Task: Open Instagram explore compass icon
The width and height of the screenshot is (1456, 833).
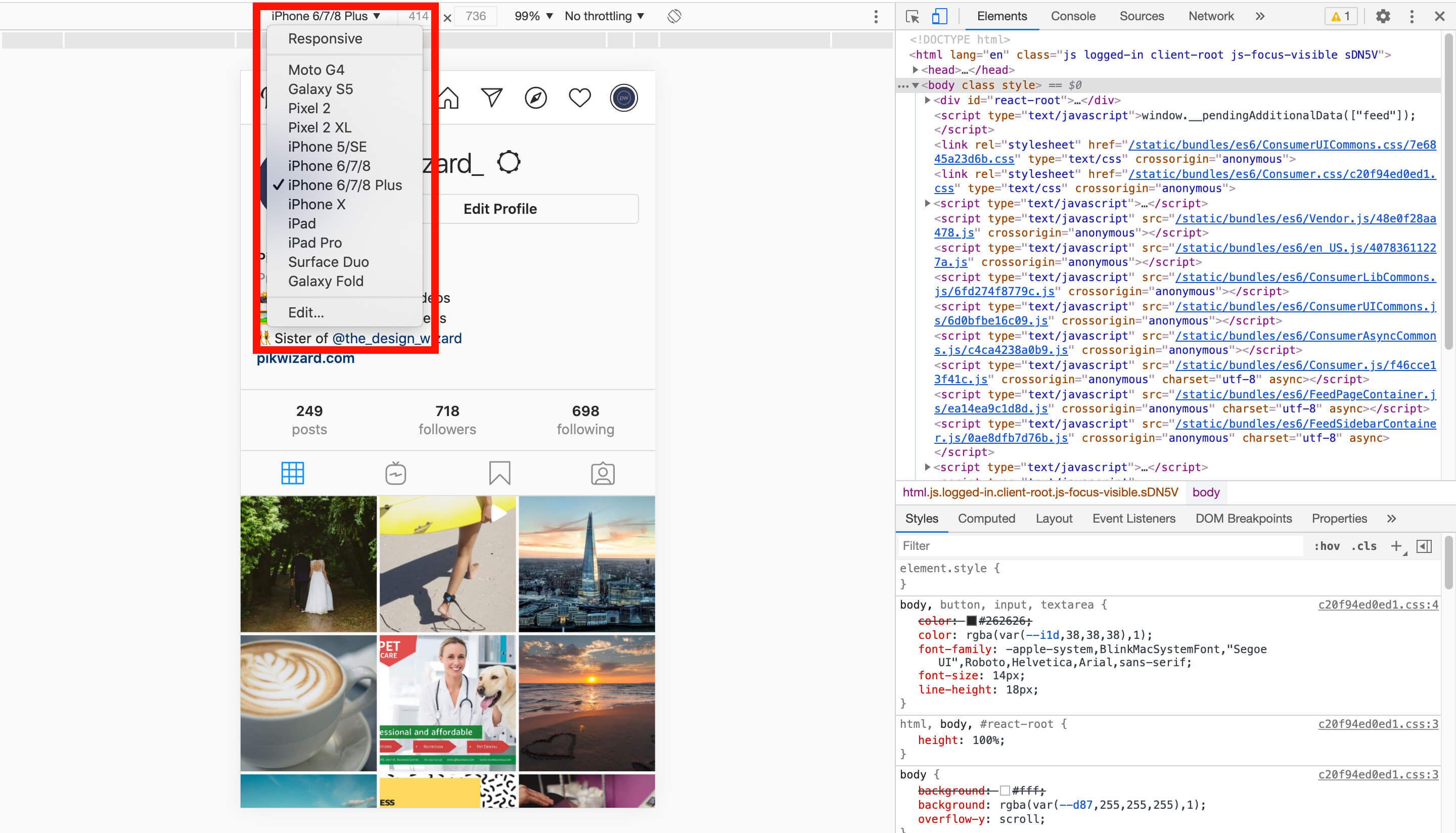Action: [x=535, y=98]
